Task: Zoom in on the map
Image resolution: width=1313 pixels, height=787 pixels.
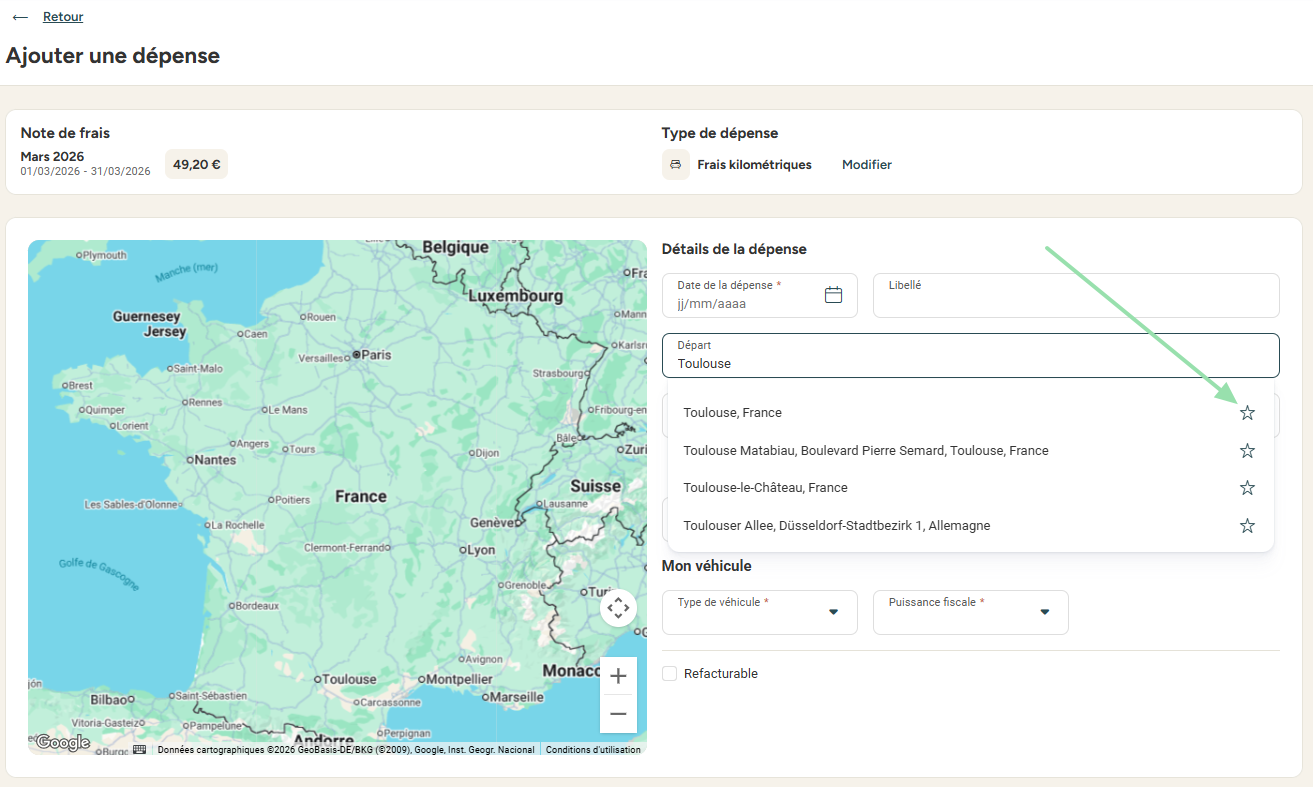Action: pyautogui.click(x=618, y=676)
